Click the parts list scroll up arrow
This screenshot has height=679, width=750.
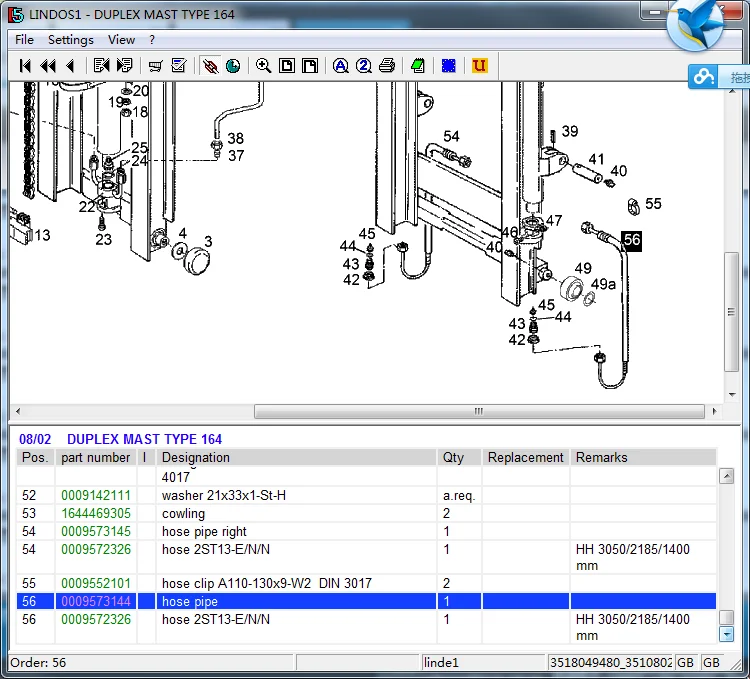coord(727,476)
